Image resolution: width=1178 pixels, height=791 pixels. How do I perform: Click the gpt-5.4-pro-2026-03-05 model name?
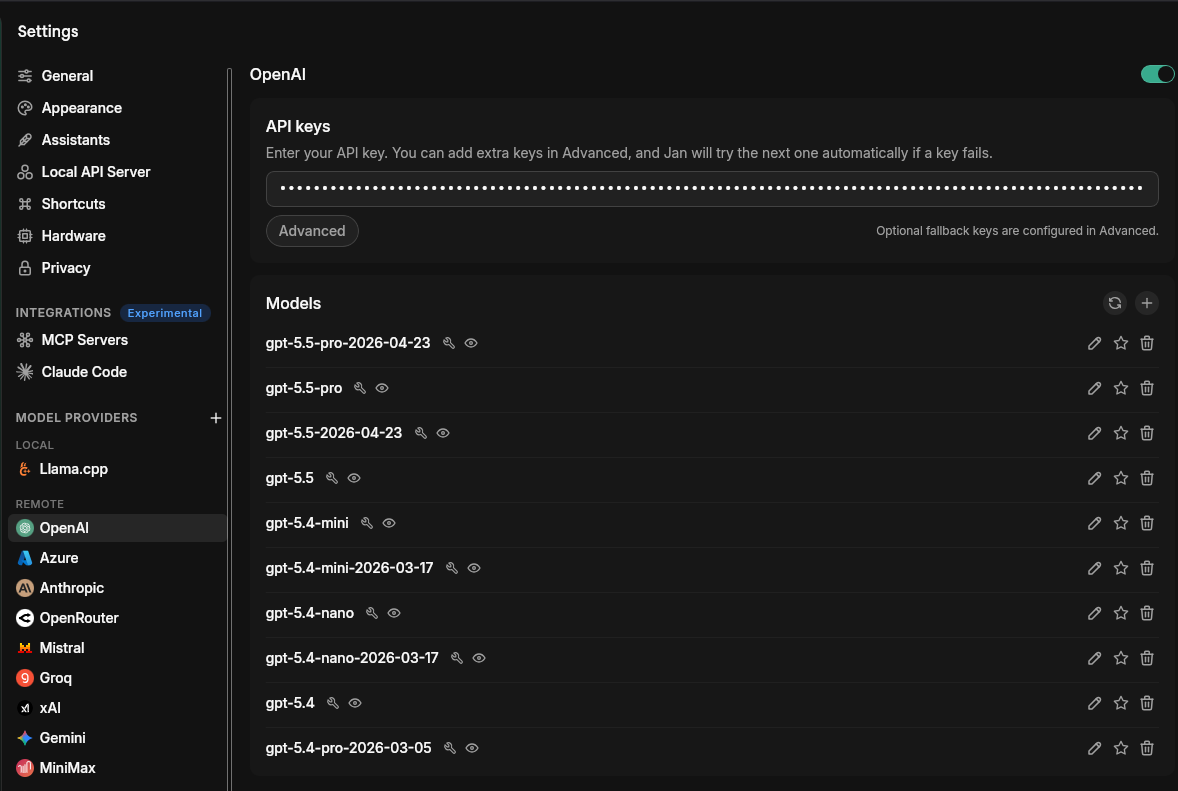(349, 748)
